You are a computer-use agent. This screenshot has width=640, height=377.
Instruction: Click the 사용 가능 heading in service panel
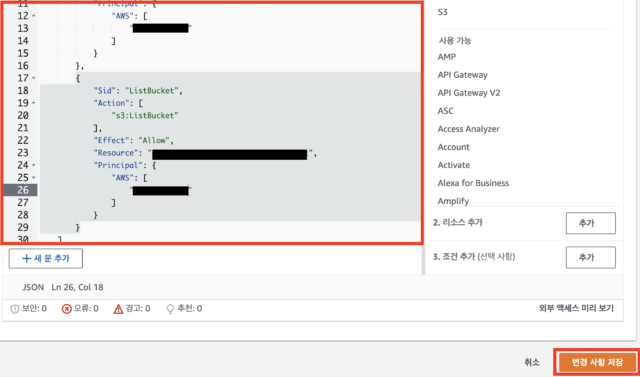point(456,41)
